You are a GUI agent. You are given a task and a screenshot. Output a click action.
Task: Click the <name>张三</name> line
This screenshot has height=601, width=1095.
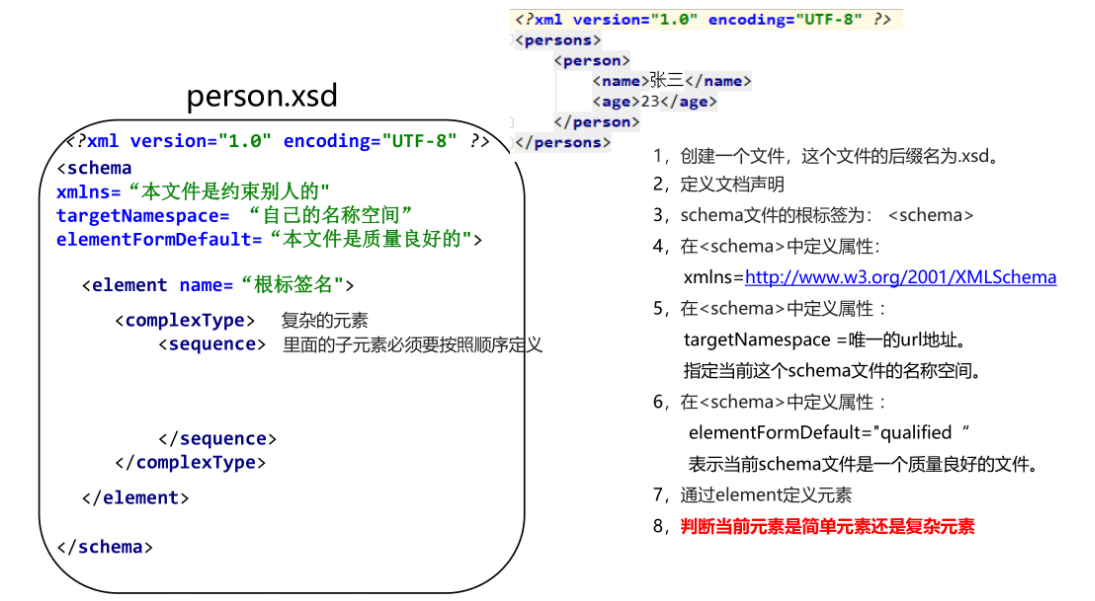672,81
